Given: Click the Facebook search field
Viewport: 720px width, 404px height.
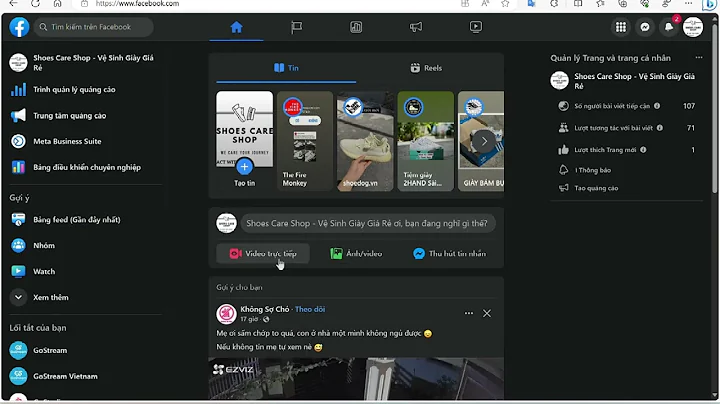Looking at the screenshot, I should (94, 27).
